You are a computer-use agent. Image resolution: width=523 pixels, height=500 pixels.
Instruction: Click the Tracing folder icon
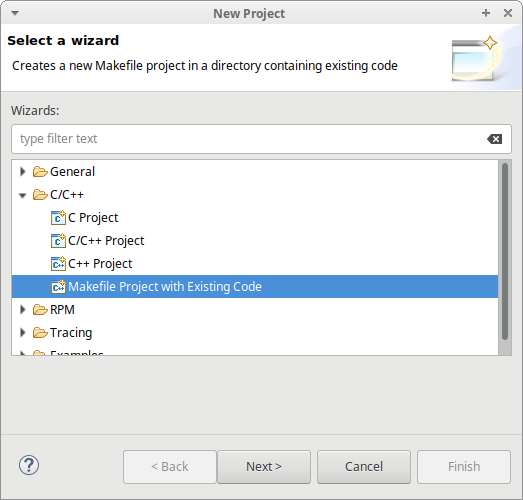click(x=40, y=333)
